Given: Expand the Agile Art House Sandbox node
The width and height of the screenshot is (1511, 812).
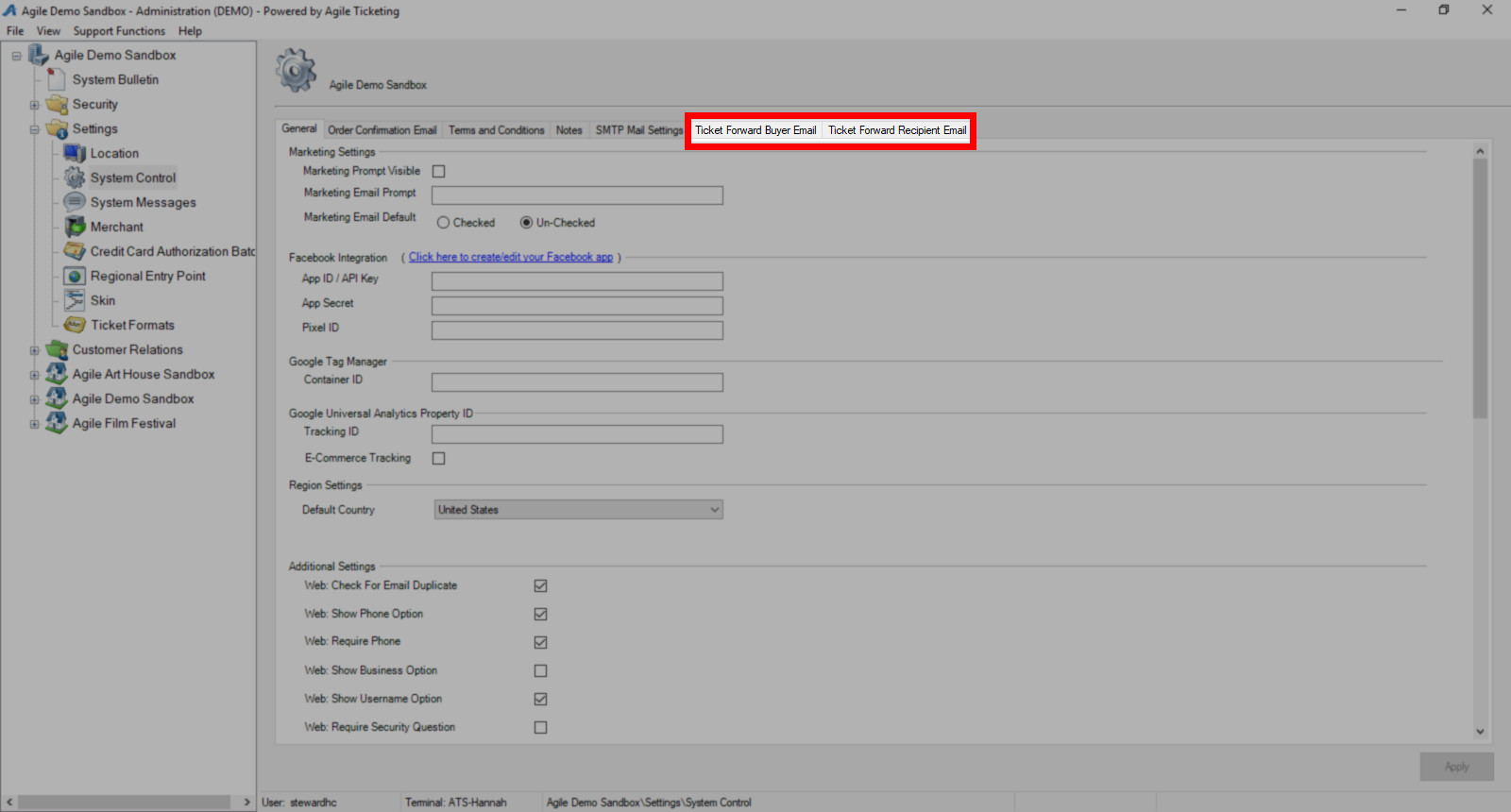Looking at the screenshot, I should click(x=34, y=375).
